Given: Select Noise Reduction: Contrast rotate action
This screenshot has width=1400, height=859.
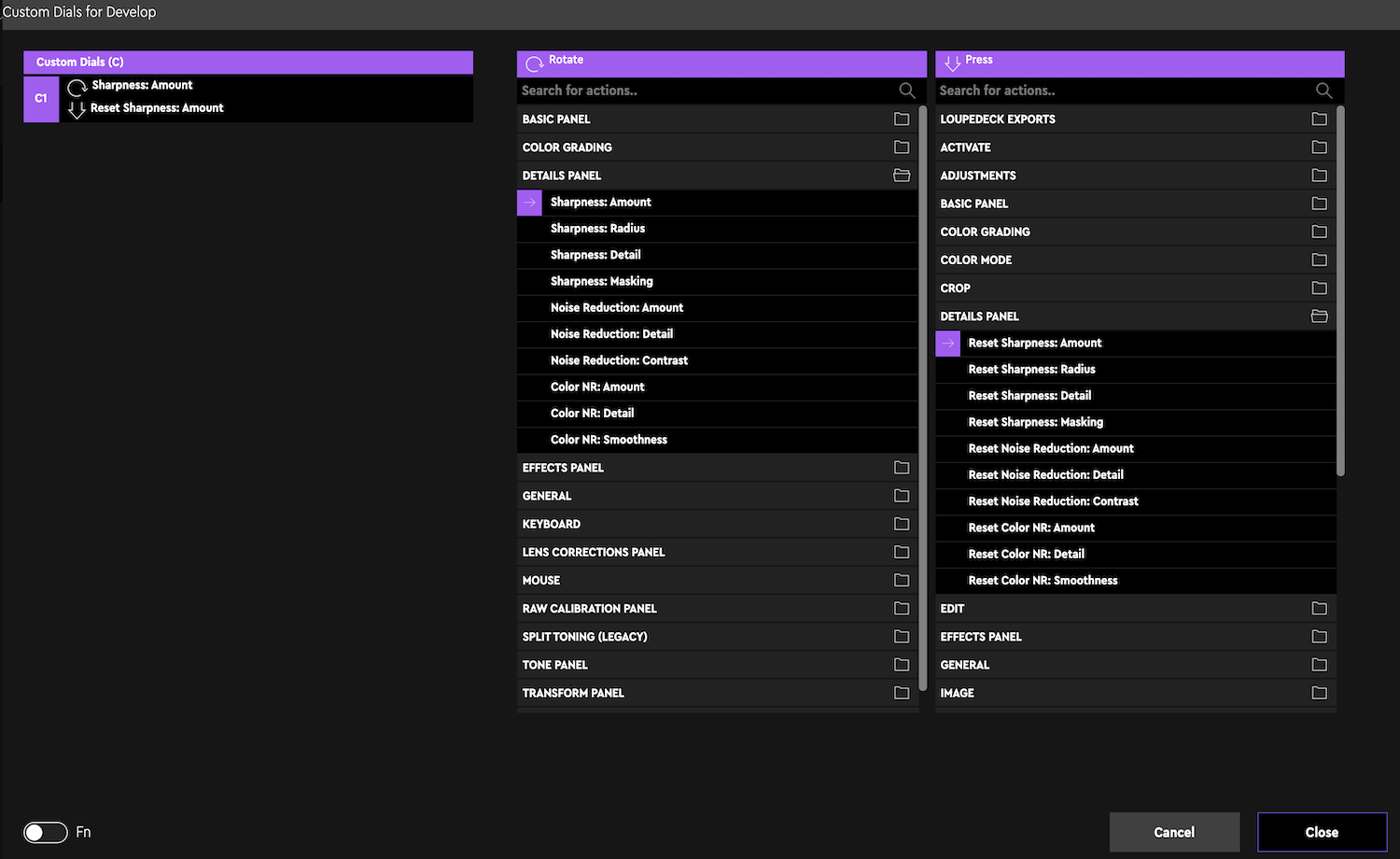Looking at the screenshot, I should (x=717, y=360).
